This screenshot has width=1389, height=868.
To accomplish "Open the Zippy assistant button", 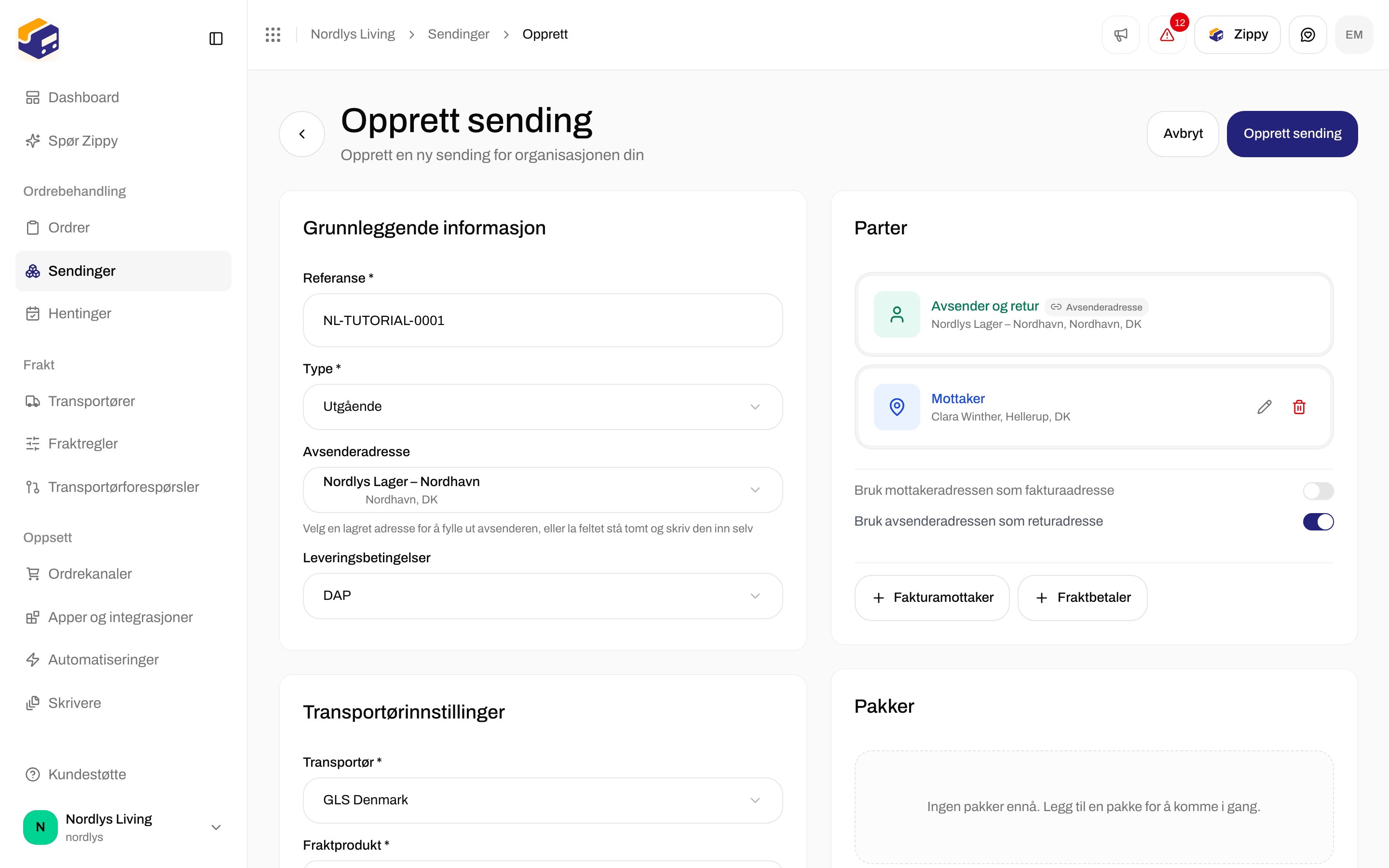I will coord(1237,34).
